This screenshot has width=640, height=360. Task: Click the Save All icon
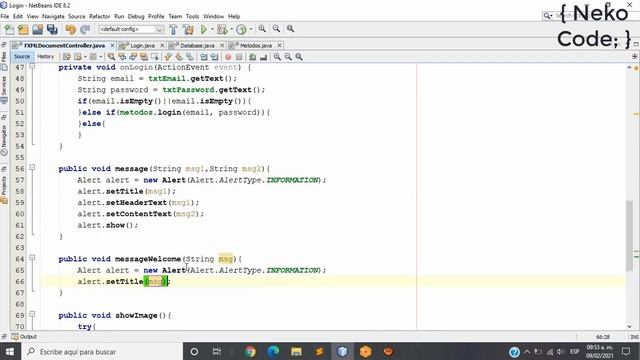click(52, 29)
